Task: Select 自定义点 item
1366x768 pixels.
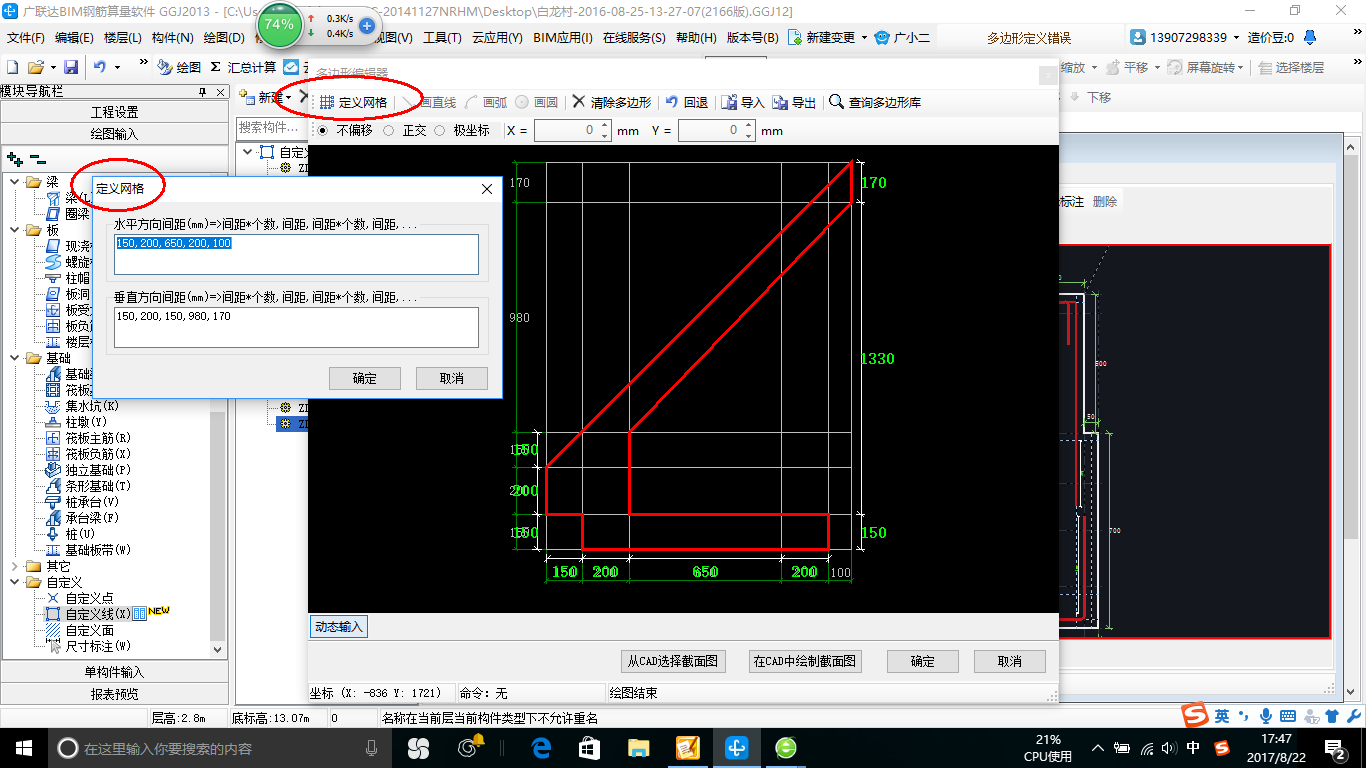Action: pyautogui.click(x=79, y=598)
